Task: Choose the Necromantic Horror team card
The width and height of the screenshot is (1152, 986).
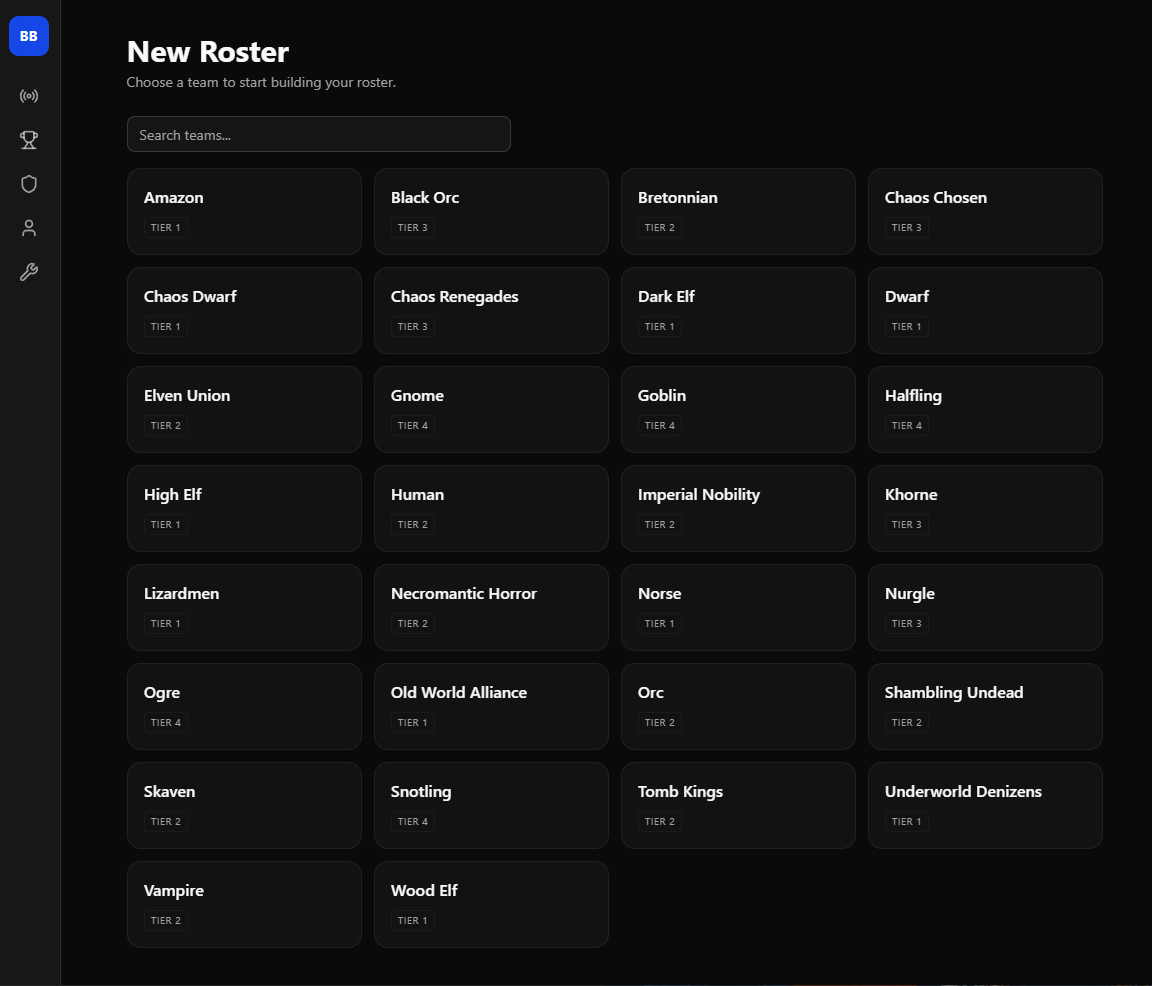Action: (x=491, y=607)
